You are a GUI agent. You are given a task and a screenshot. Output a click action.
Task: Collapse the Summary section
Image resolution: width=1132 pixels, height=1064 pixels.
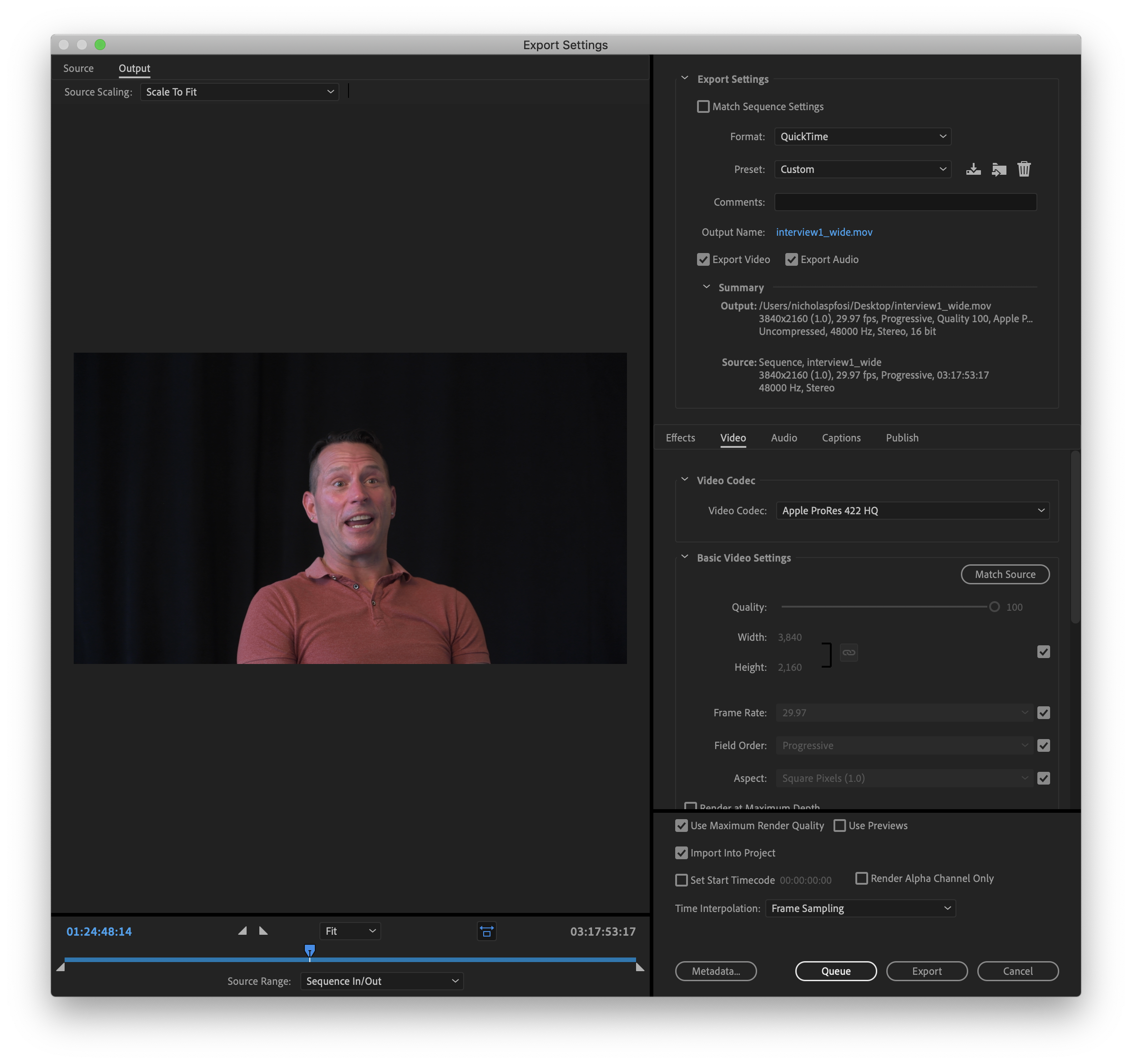[707, 287]
